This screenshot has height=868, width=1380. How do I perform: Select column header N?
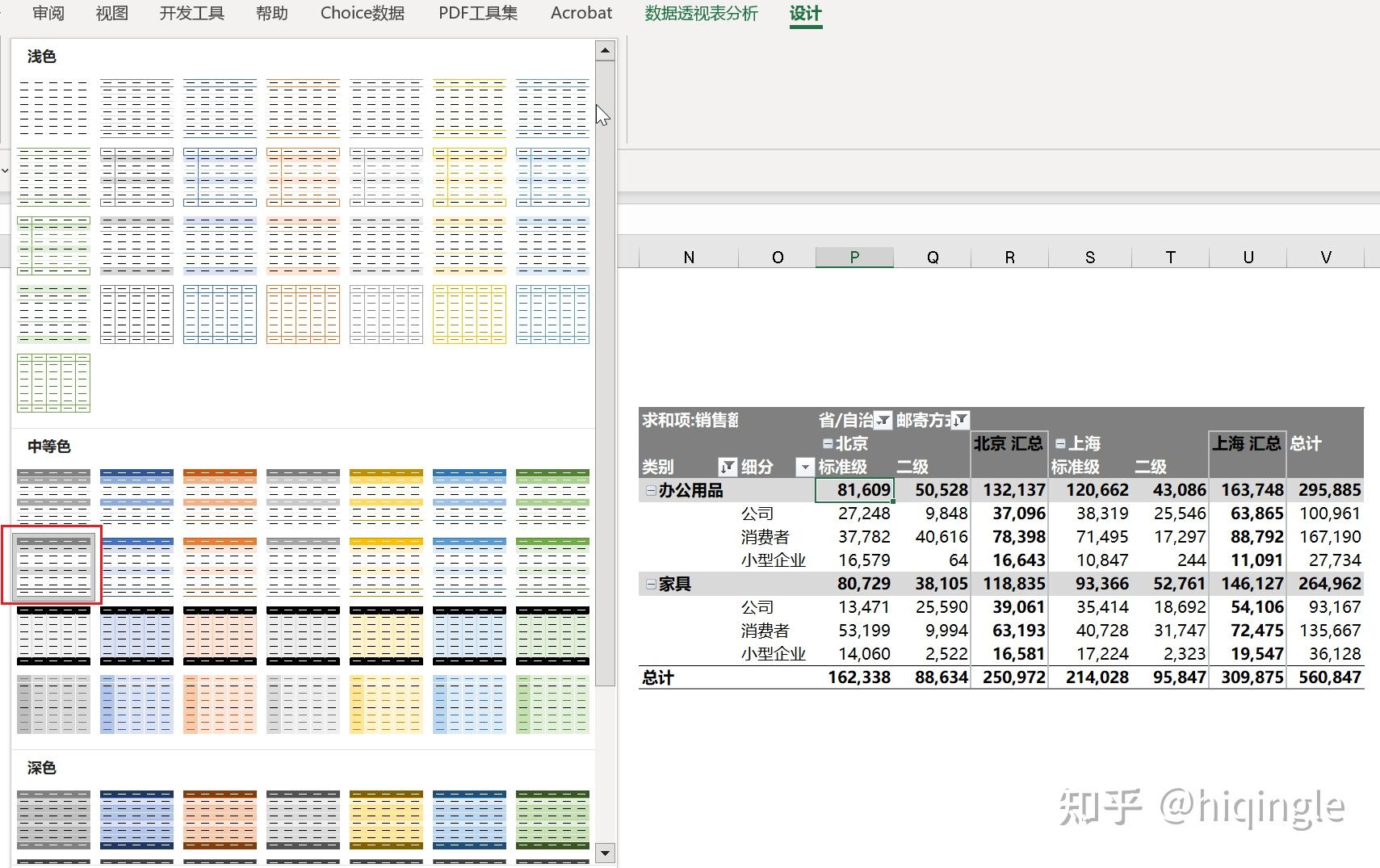689,257
